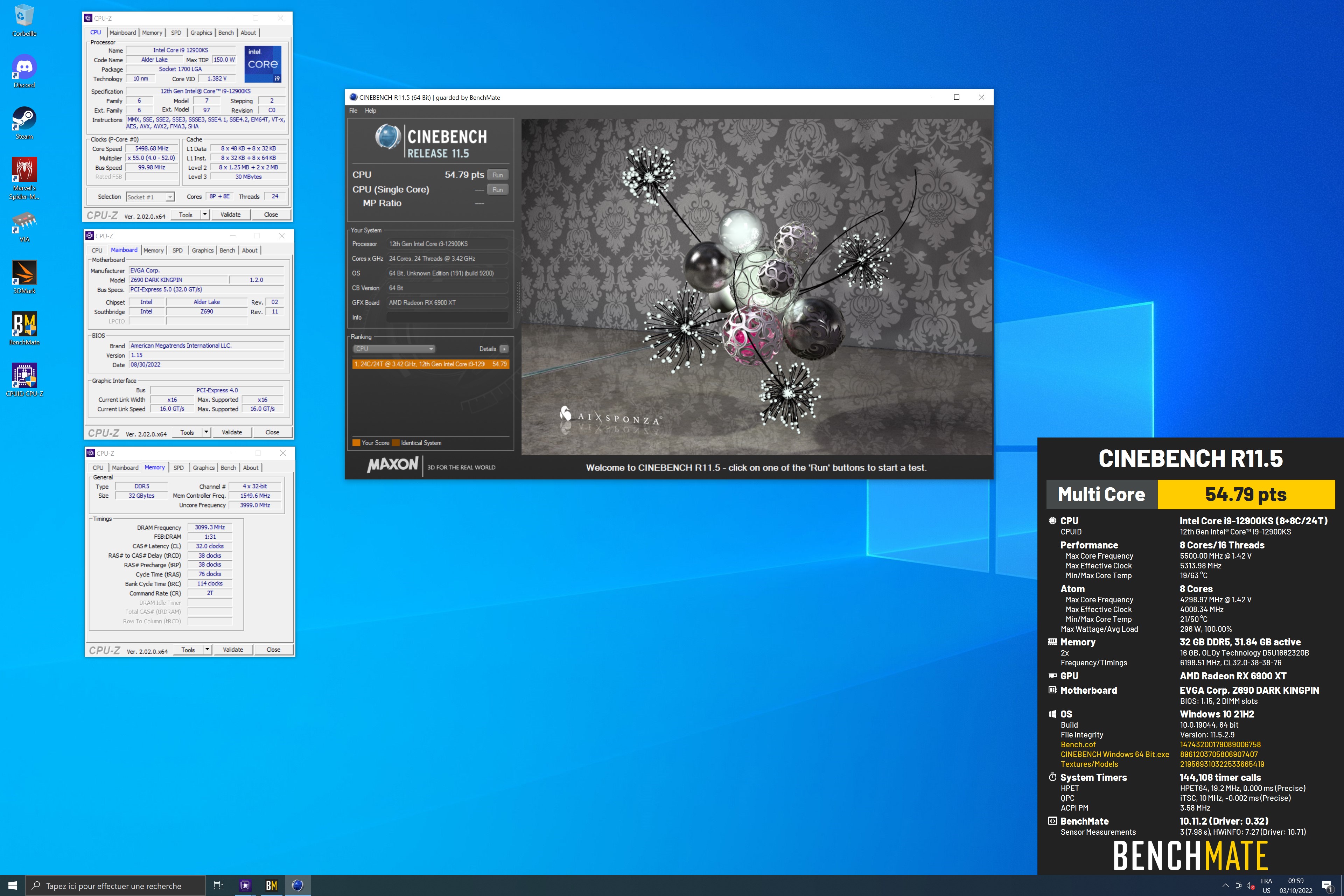This screenshot has height=896, width=1344.
Task: Open the volume tray icon
Action: tap(1251, 886)
